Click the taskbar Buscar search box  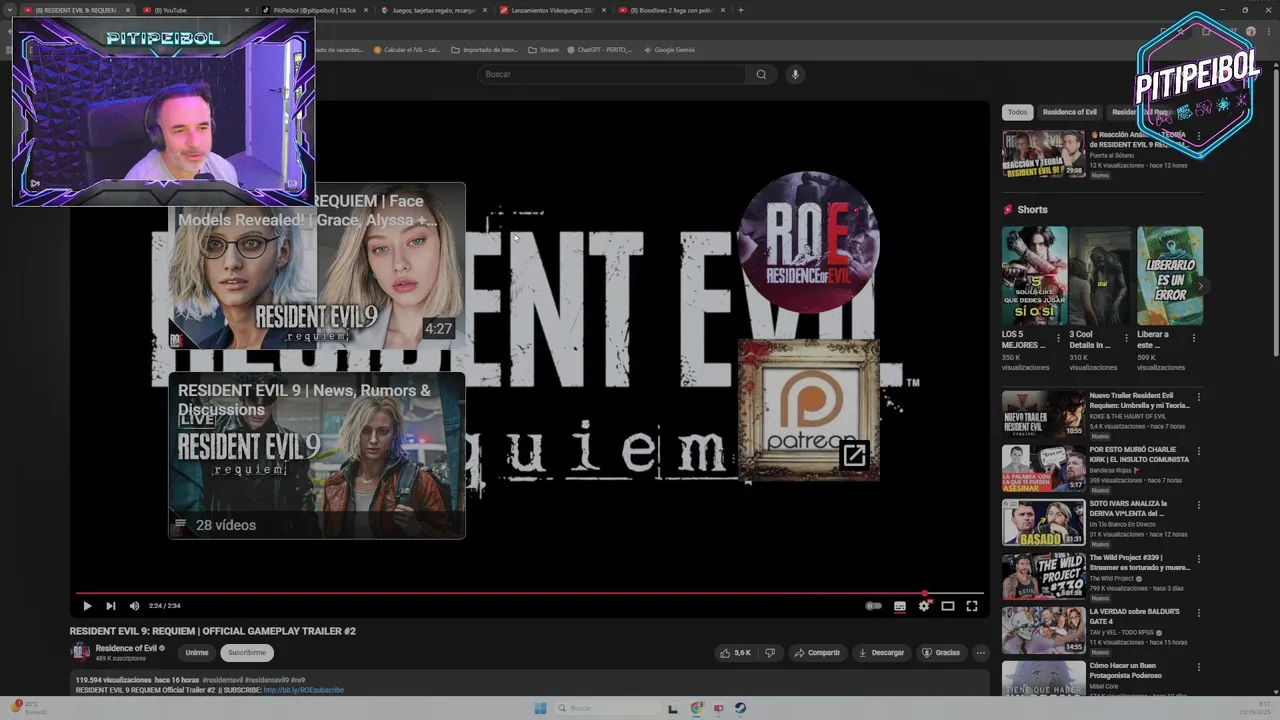607,708
